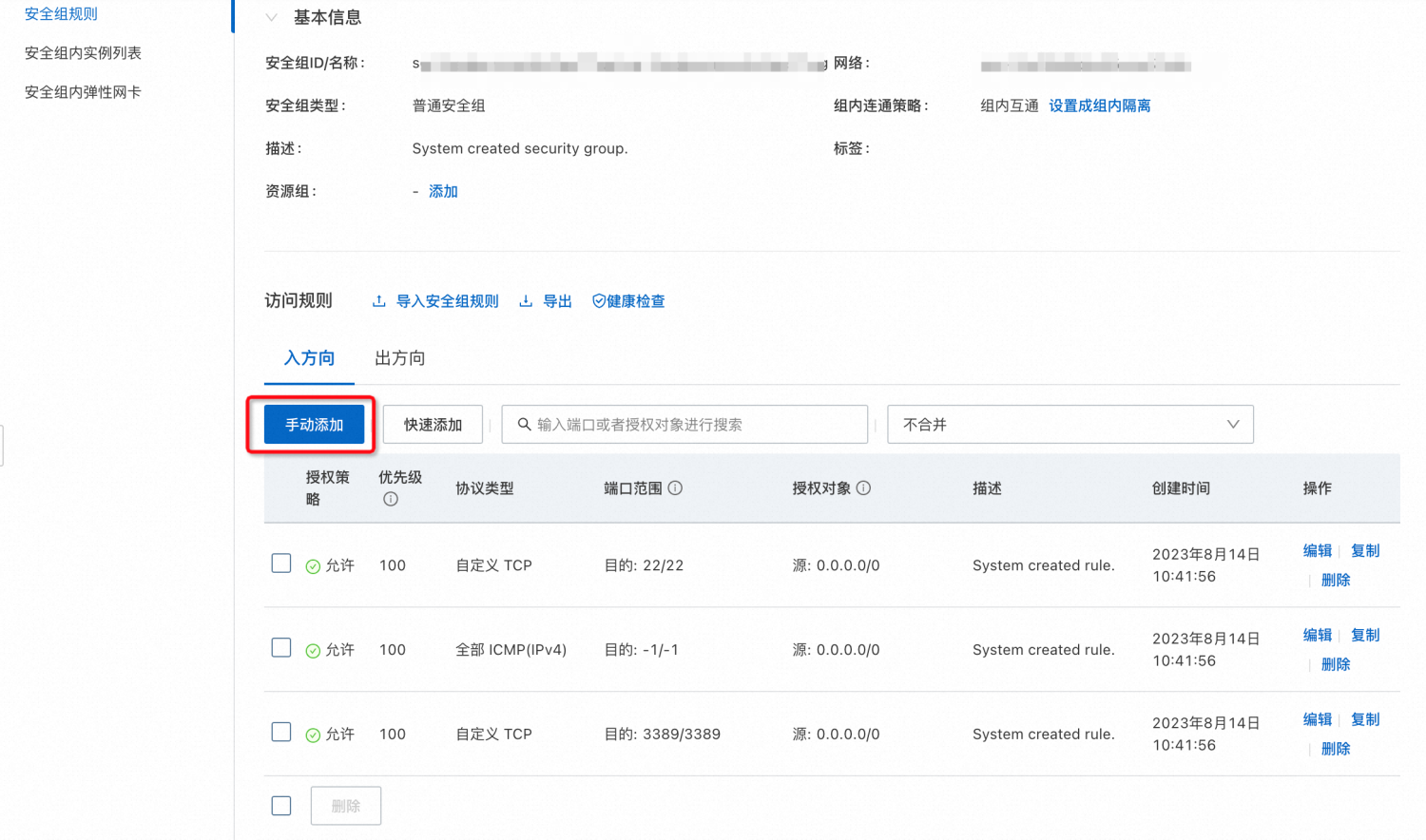Click the info icon next to 端口范围
The height and width of the screenshot is (840, 1426).
tap(675, 488)
